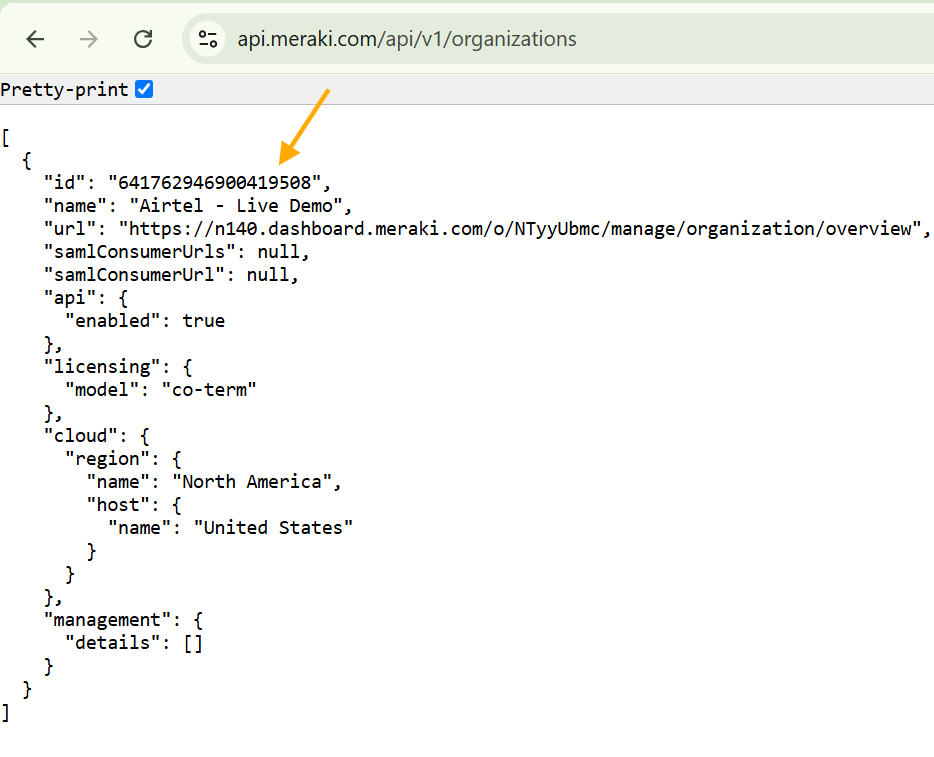Image resolution: width=934 pixels, height=757 pixels.
Task: Click the api.meraki.com address bar URL
Action: (x=407, y=39)
